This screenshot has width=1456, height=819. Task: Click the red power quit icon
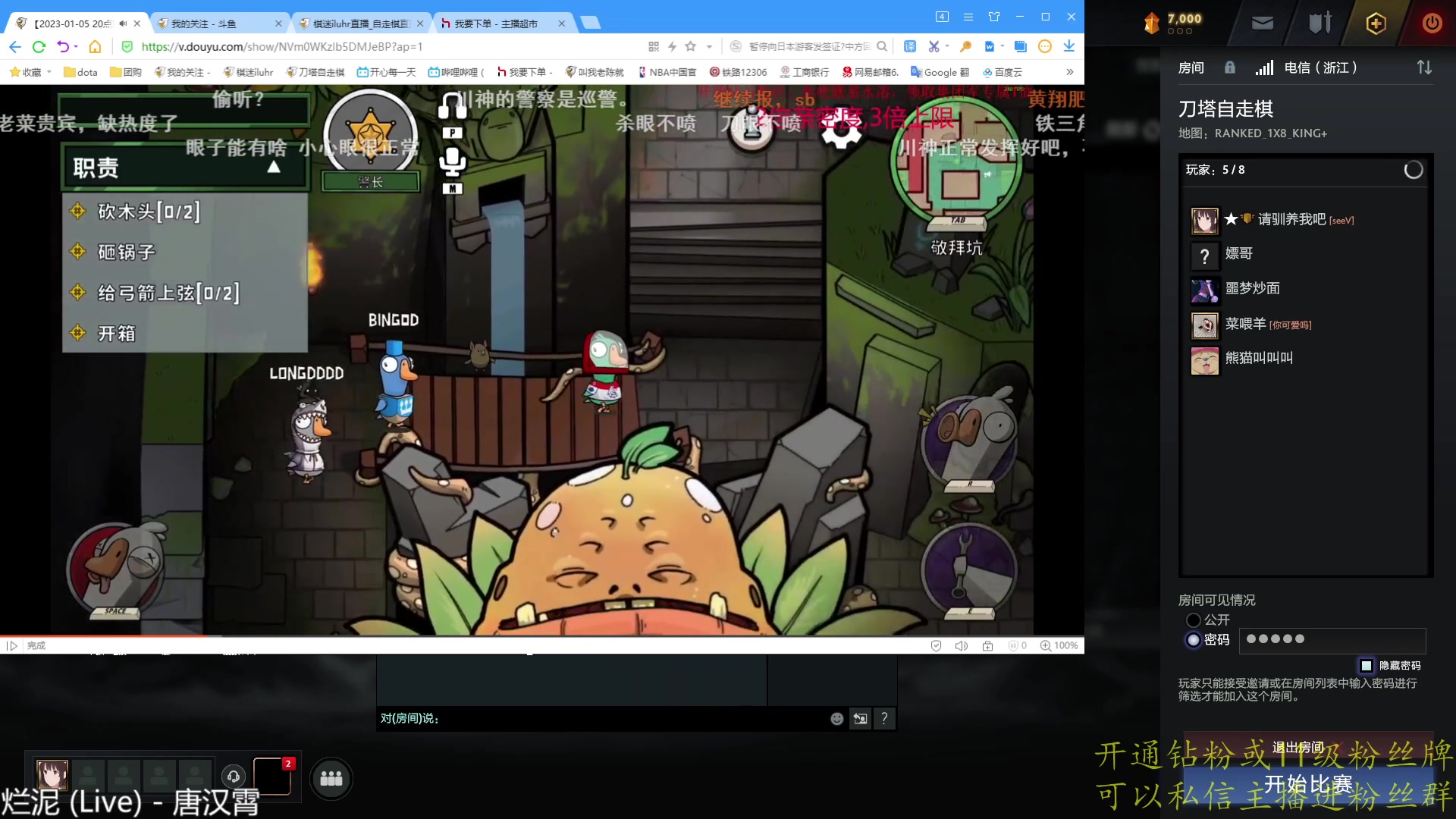(1432, 24)
